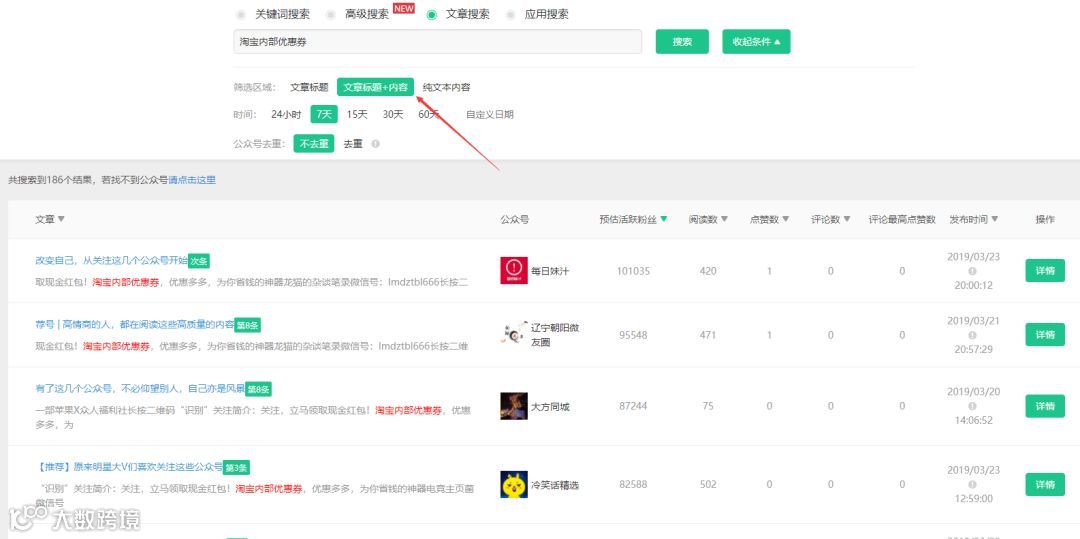Click the 大方同城 account name

[550, 407]
